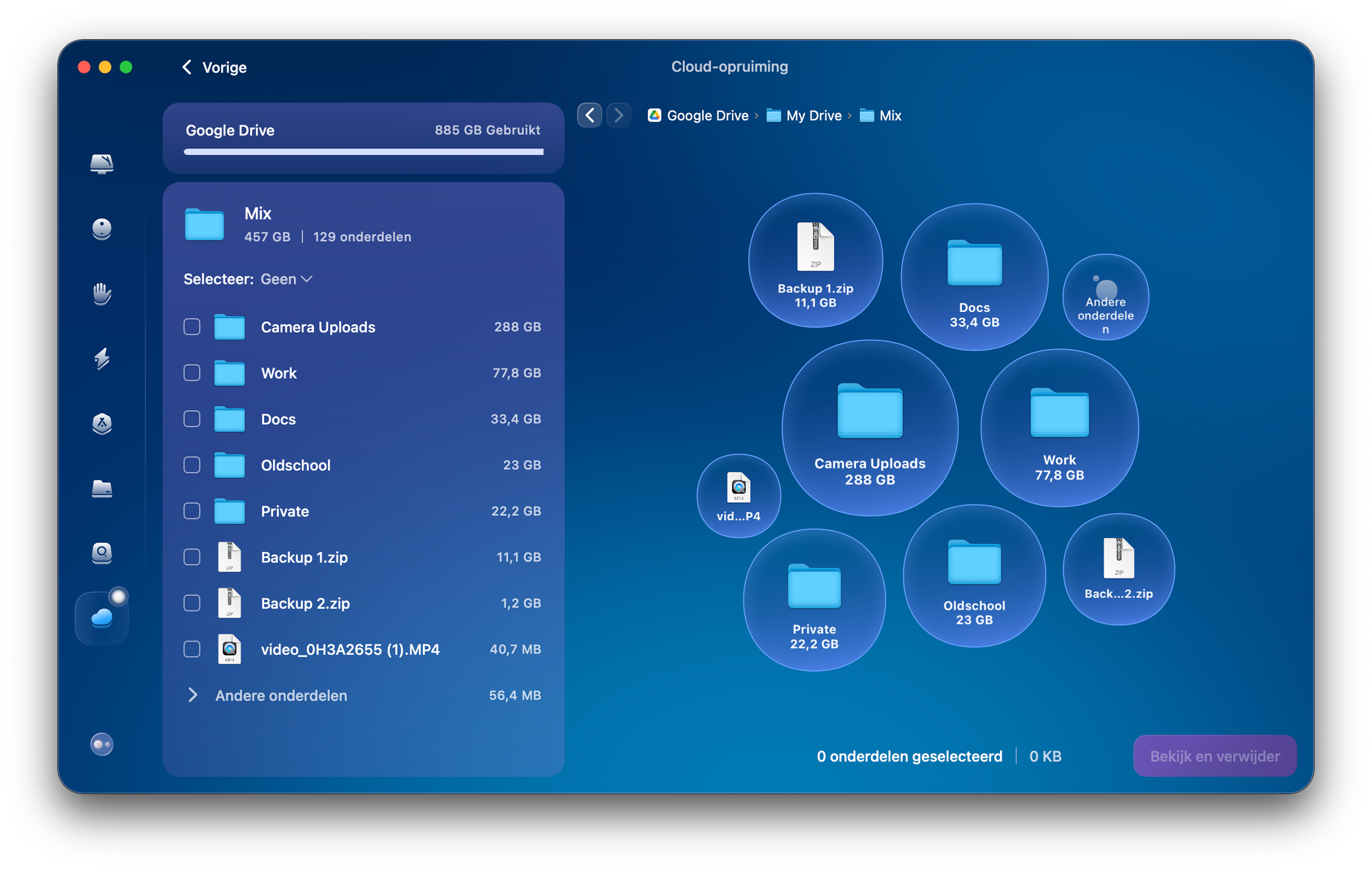Viewport: 1372px width, 871px height.
Task: Select the Backup 1.zip checkbox
Action: click(192, 557)
